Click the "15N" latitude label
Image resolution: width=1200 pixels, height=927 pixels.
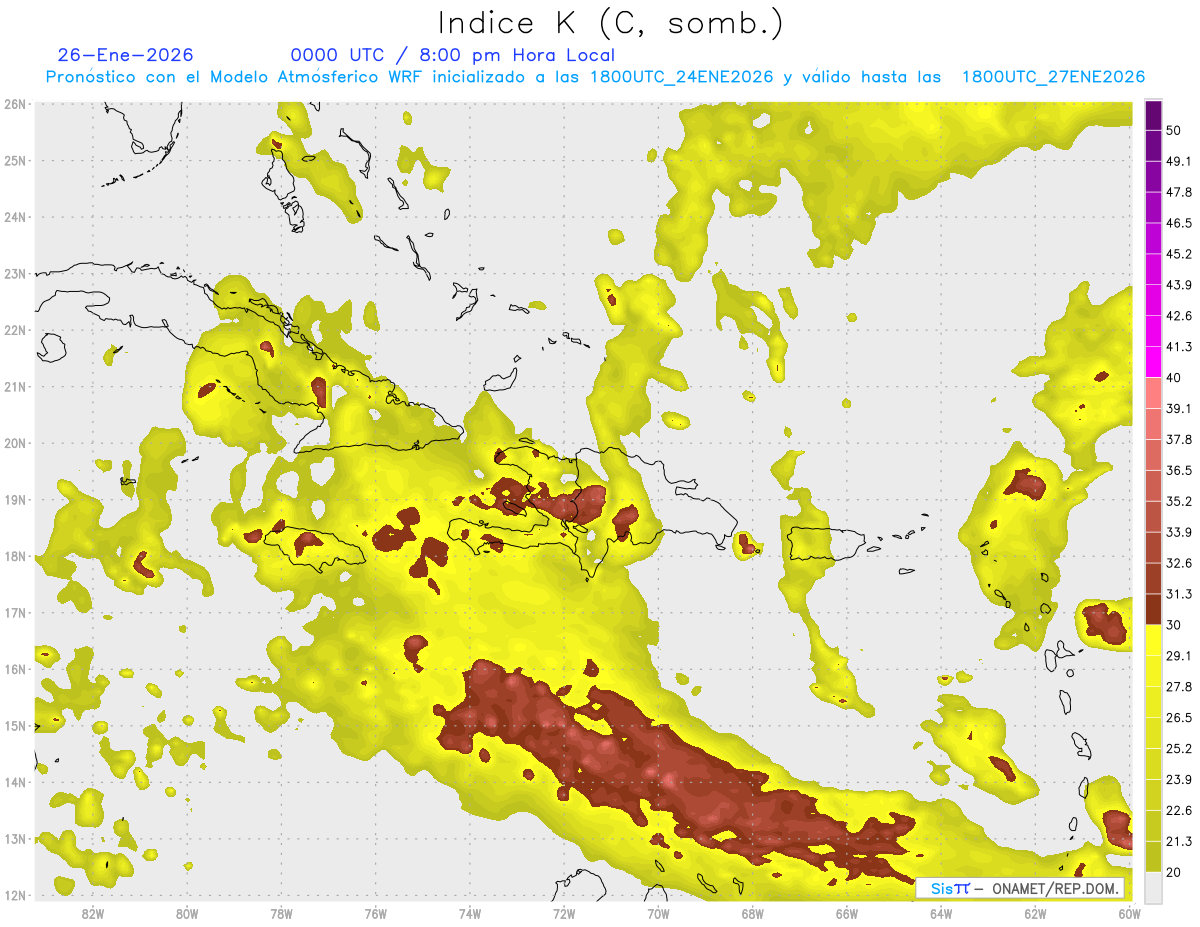pos(15,725)
